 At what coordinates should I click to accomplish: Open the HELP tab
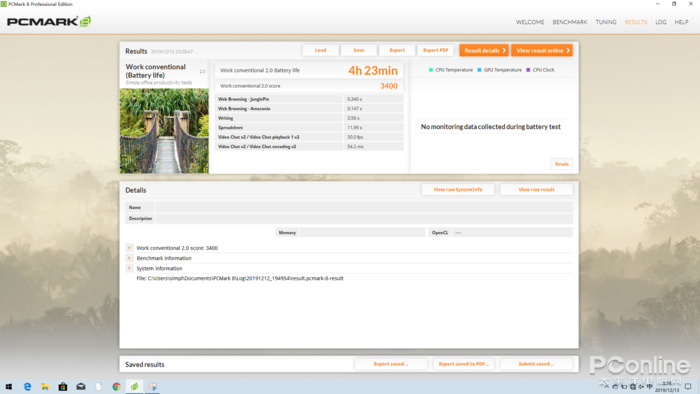click(x=681, y=22)
